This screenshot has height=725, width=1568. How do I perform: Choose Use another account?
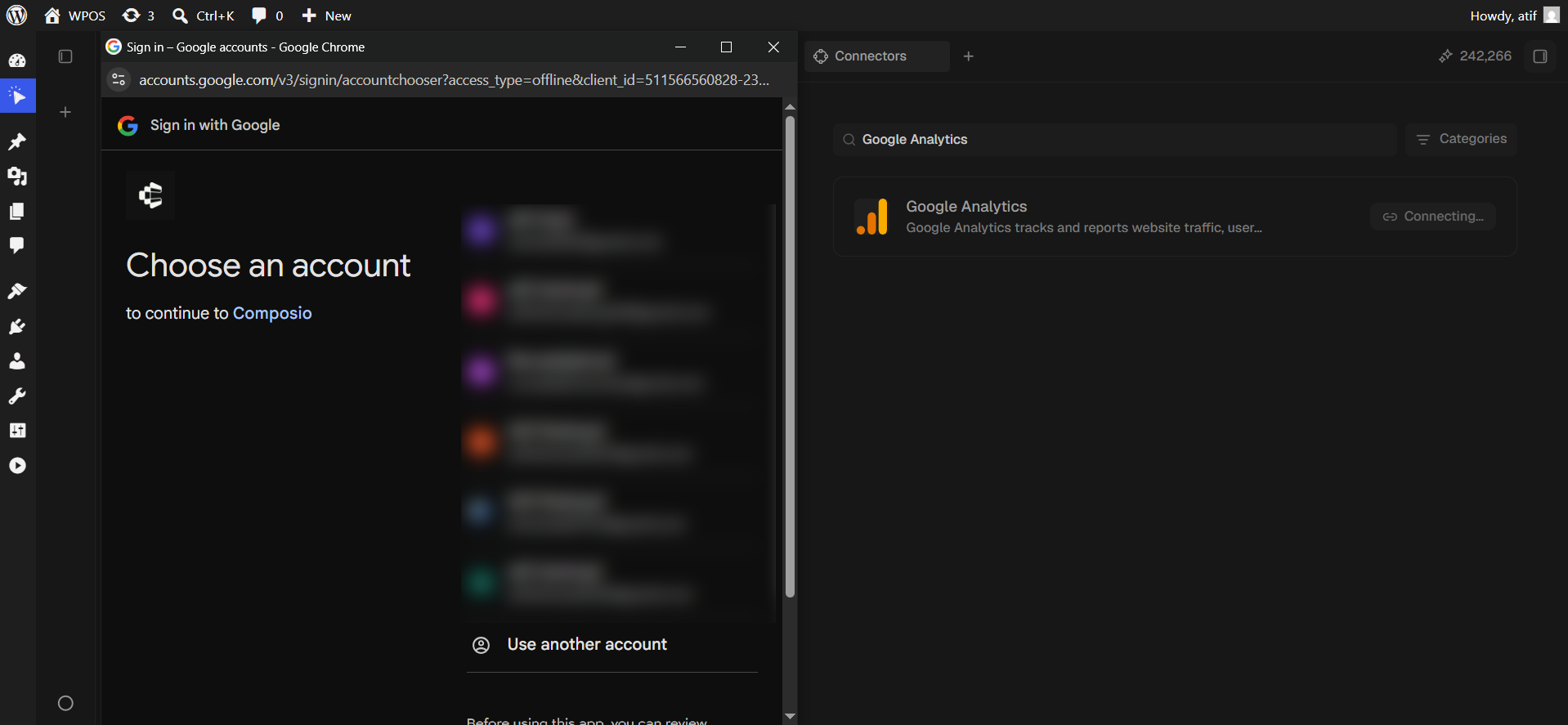[x=612, y=644]
